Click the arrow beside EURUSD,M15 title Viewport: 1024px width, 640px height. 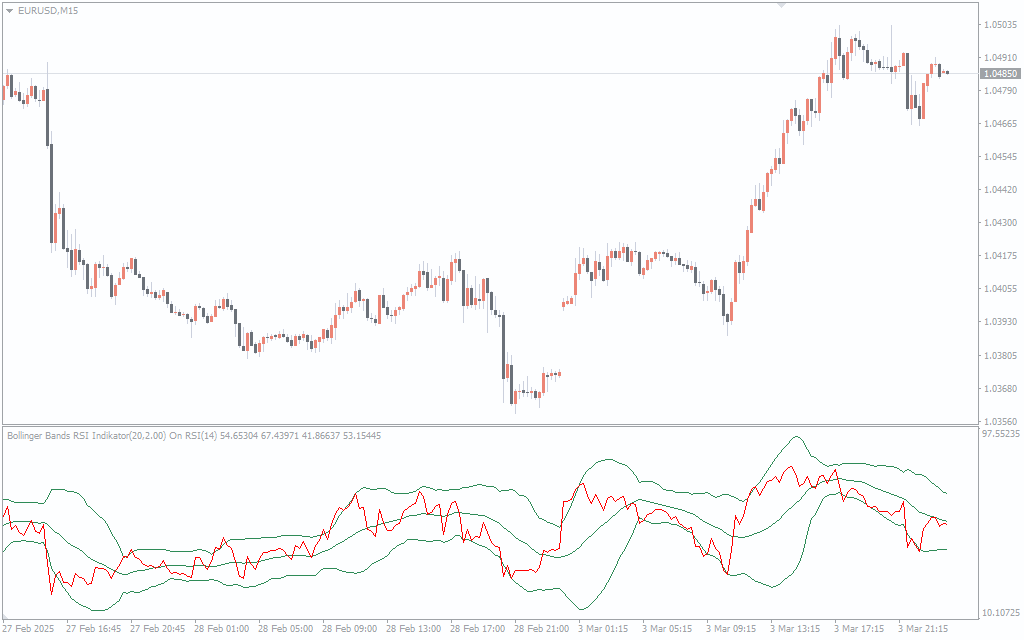[x=10, y=10]
